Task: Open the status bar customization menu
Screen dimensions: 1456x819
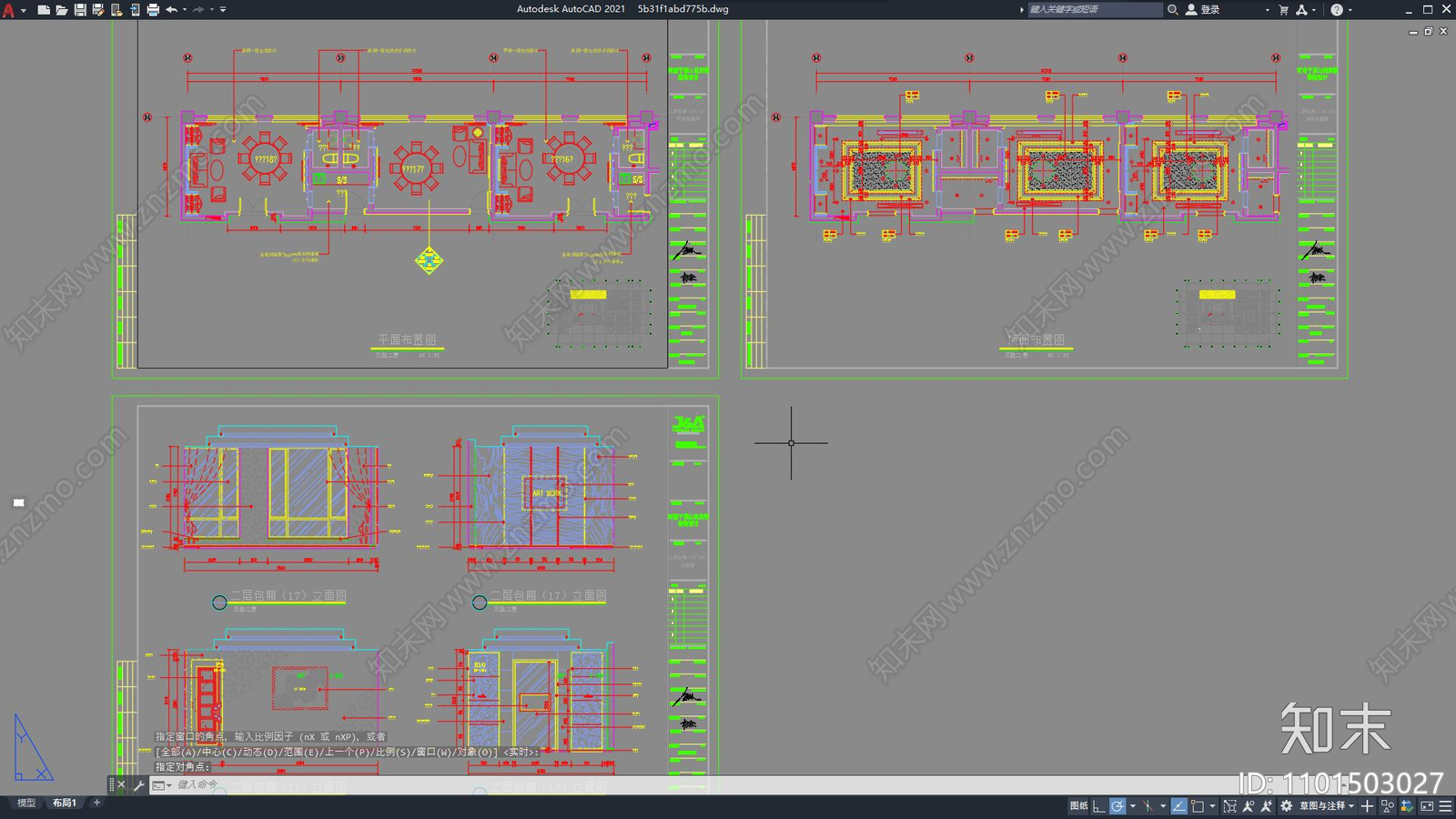Action: click(1445, 806)
